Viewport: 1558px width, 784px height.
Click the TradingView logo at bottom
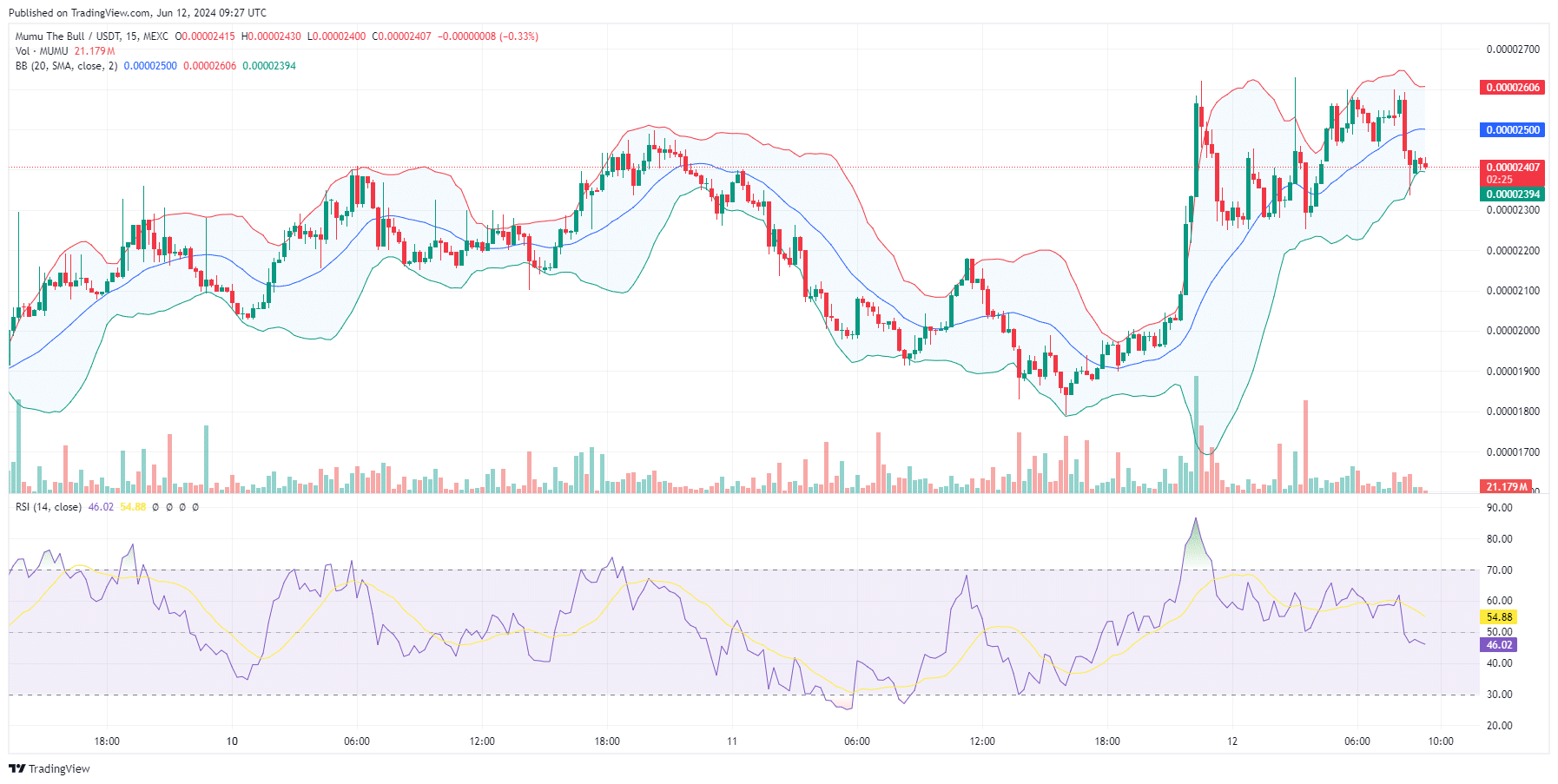tap(50, 768)
